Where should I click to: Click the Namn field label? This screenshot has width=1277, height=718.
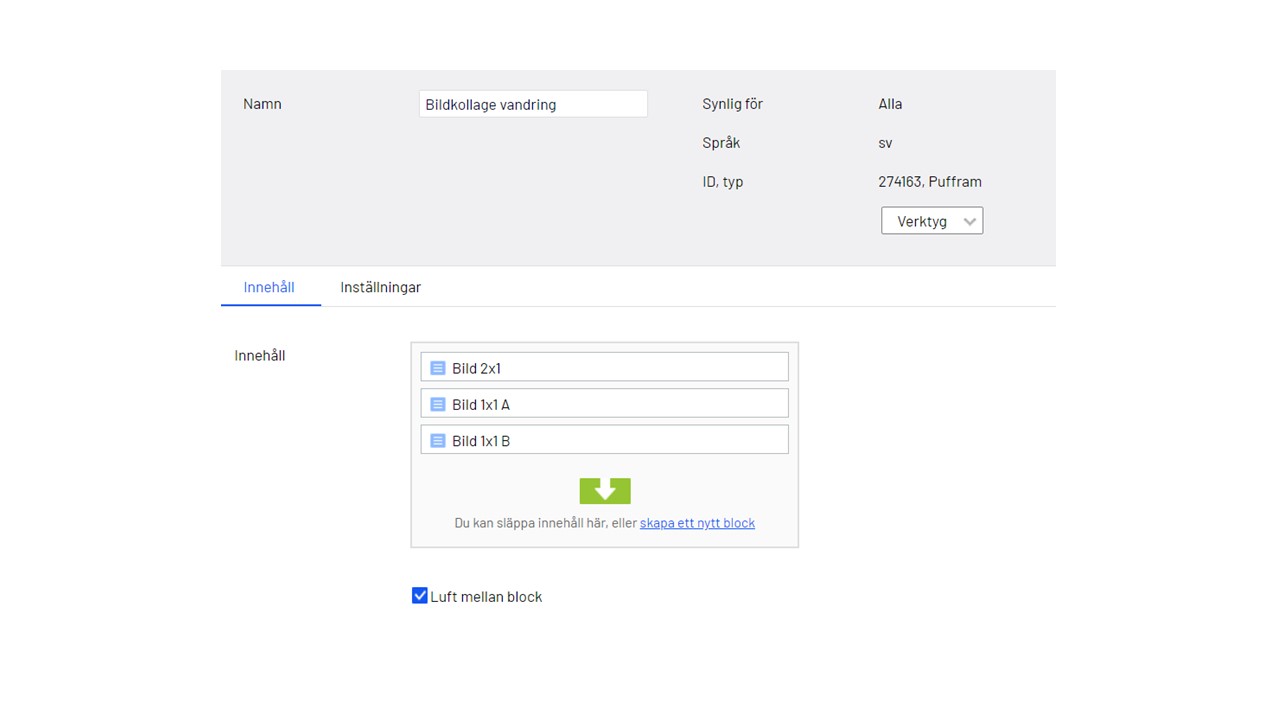pos(262,104)
